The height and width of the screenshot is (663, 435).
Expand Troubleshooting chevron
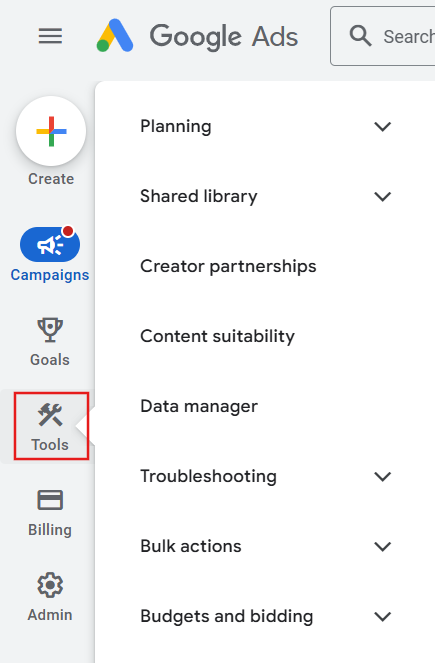pos(383,477)
